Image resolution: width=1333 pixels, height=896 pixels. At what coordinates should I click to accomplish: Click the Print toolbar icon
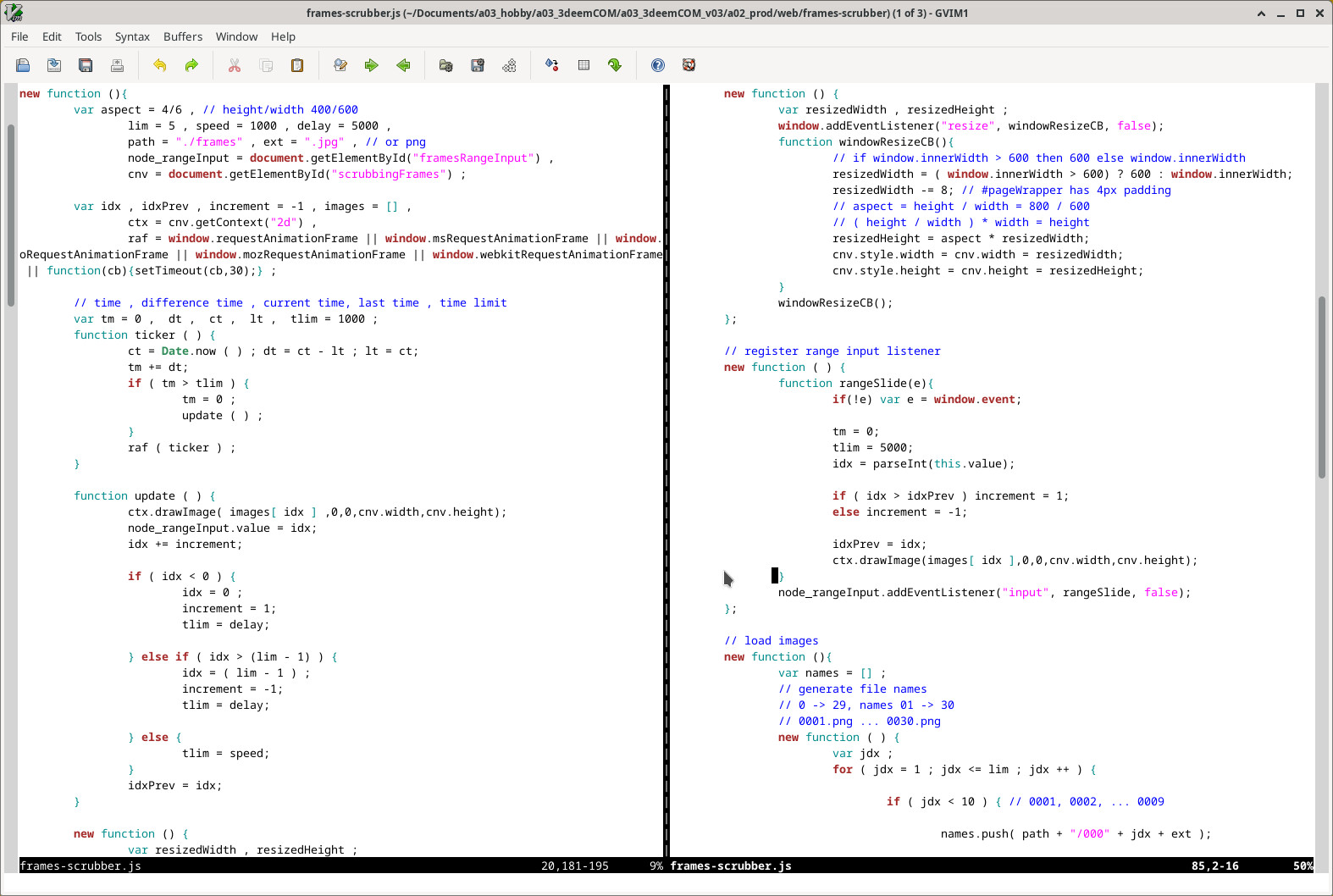pos(117,65)
